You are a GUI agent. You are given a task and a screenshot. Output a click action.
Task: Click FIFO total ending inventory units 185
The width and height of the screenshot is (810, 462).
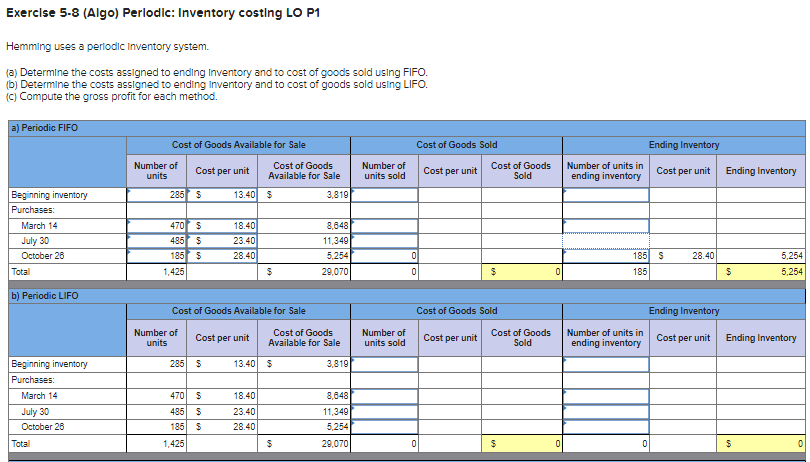606,272
